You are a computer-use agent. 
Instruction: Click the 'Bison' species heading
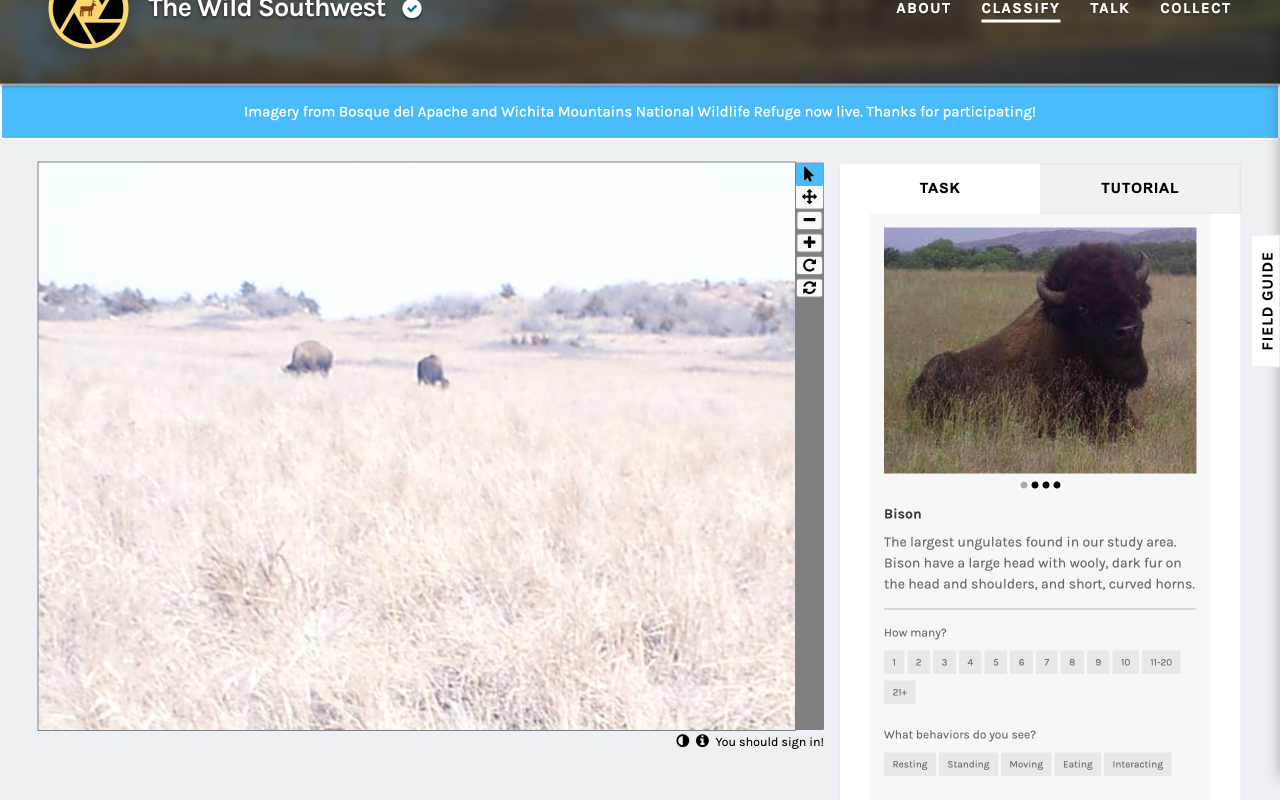(903, 514)
